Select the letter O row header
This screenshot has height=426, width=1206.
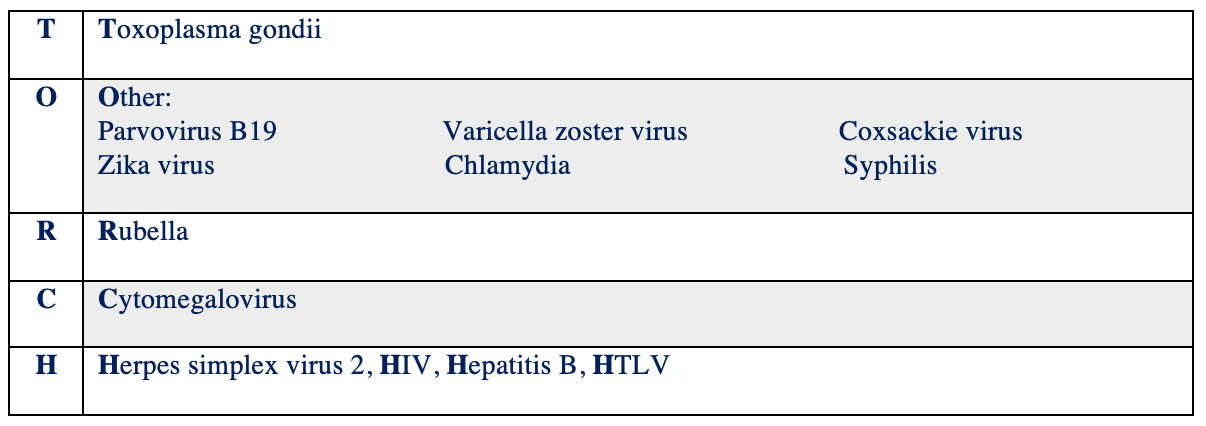[x=46, y=100]
